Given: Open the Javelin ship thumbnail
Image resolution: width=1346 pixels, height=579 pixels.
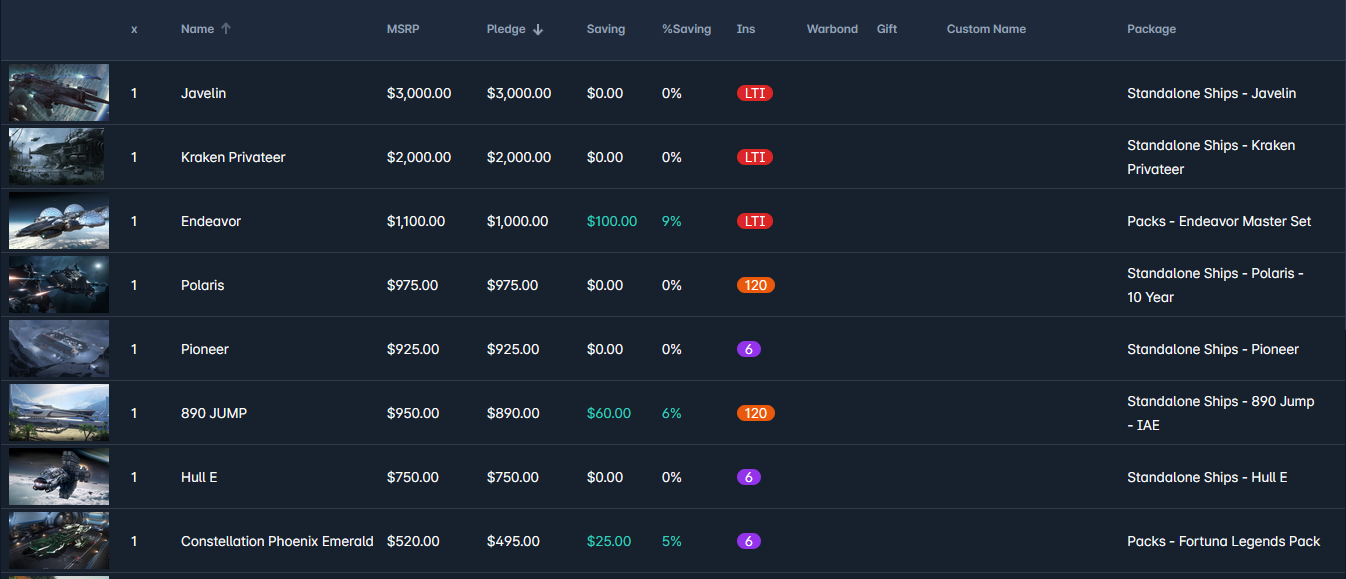Looking at the screenshot, I should [x=59, y=93].
